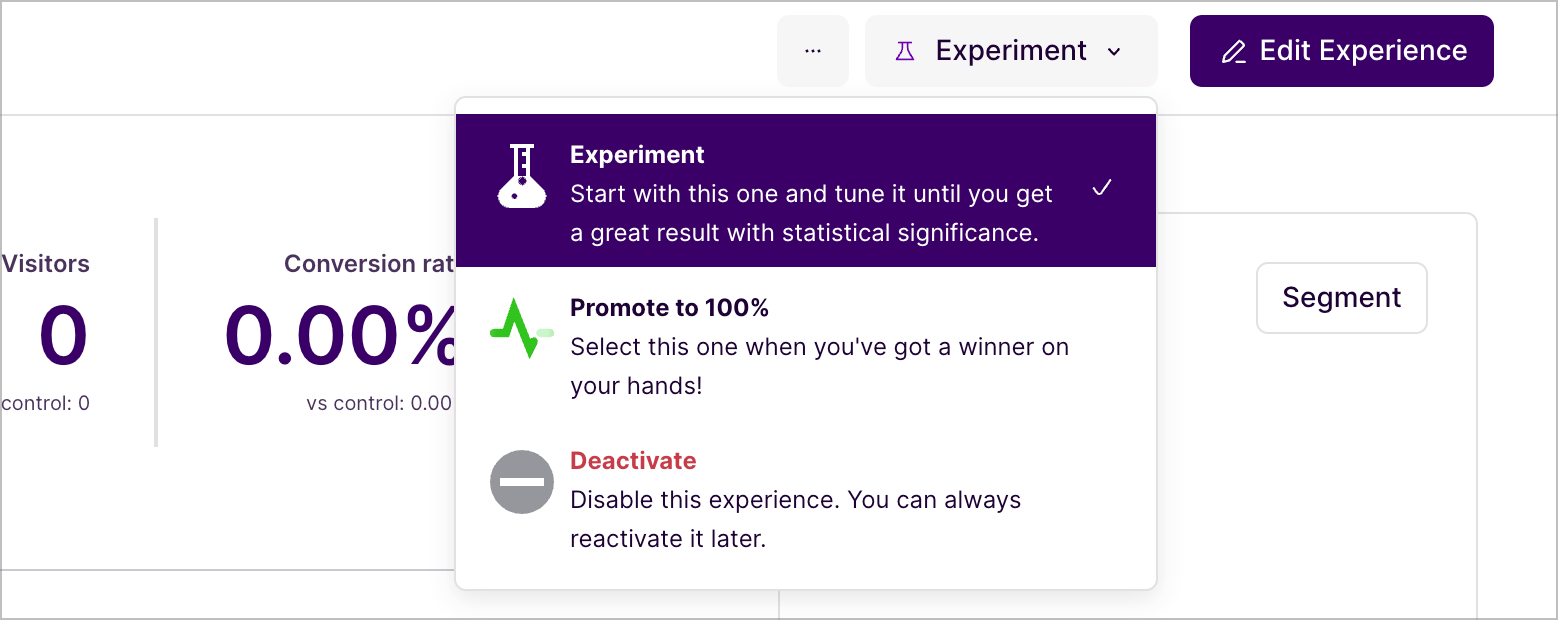Select the Experiment menu option title

637,155
